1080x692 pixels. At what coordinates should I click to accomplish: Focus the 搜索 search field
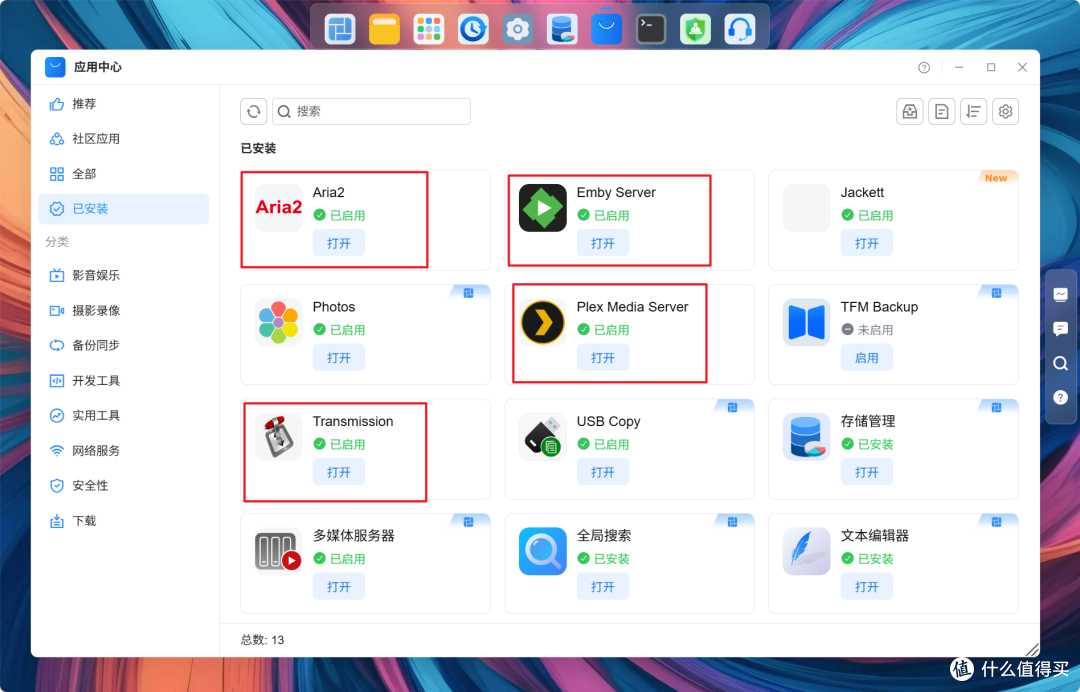coord(371,112)
